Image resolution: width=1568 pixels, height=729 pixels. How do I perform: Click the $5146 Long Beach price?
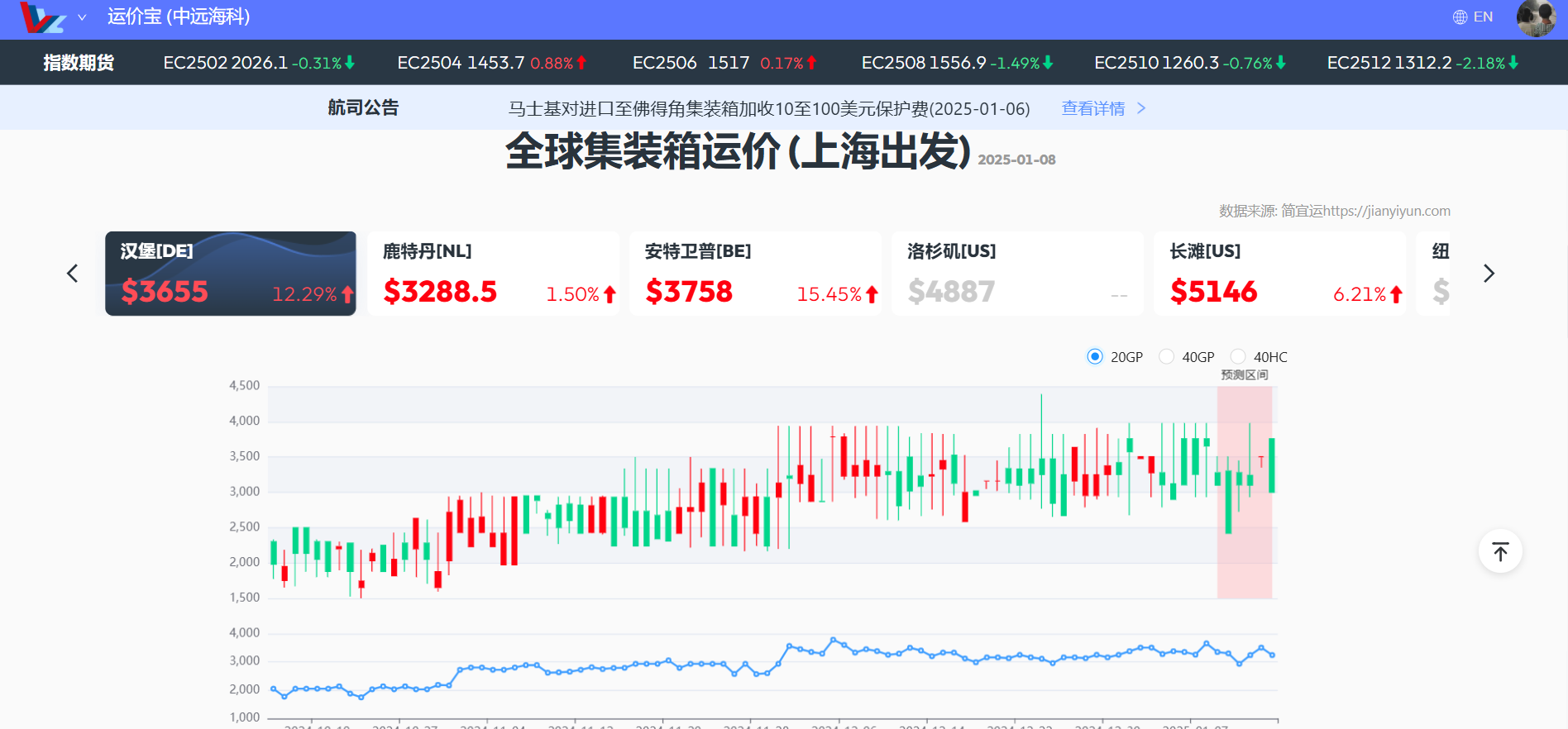[1213, 292]
